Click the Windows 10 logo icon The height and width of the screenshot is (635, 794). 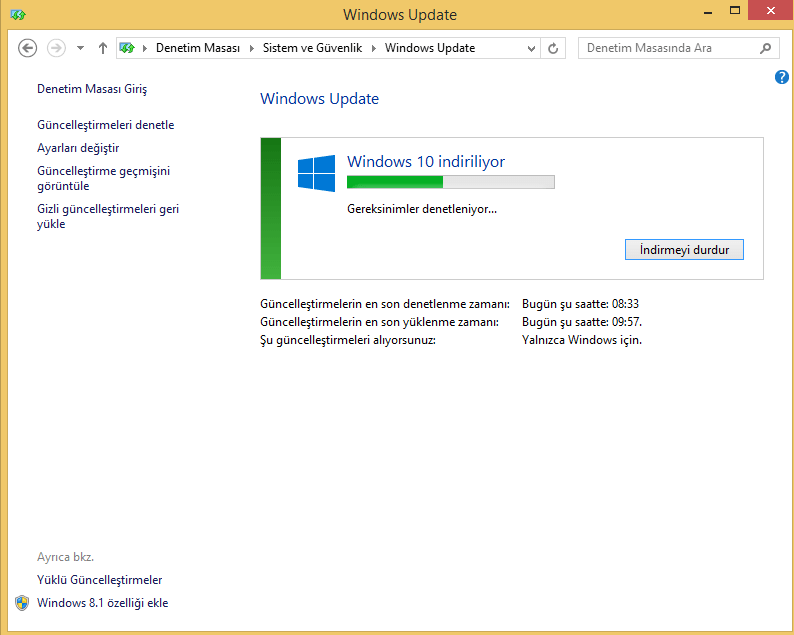[316, 173]
